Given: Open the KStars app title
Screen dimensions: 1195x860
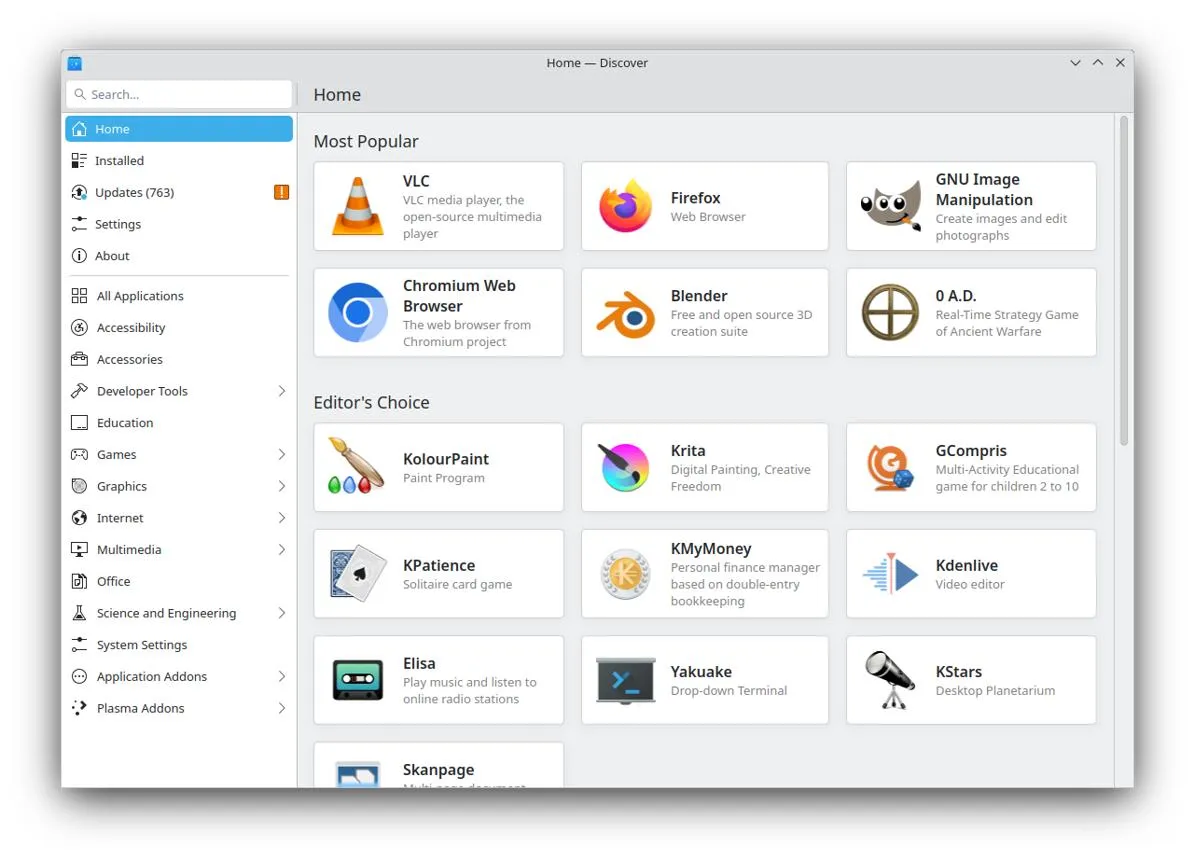Looking at the screenshot, I should click(959, 672).
